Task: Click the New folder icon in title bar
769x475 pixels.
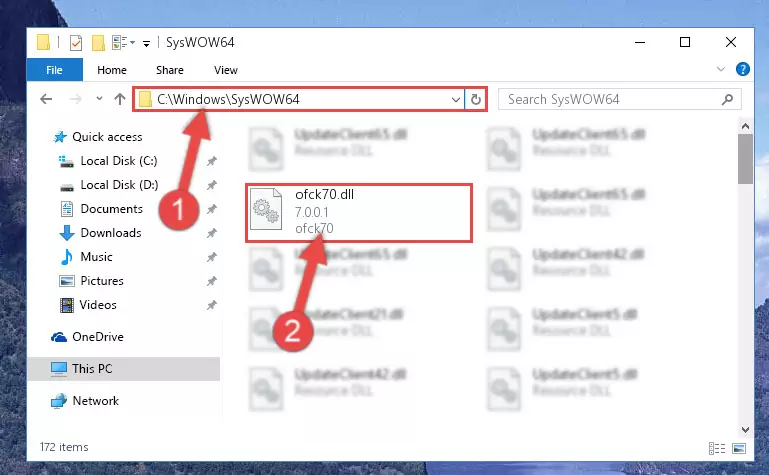Action: [98, 43]
